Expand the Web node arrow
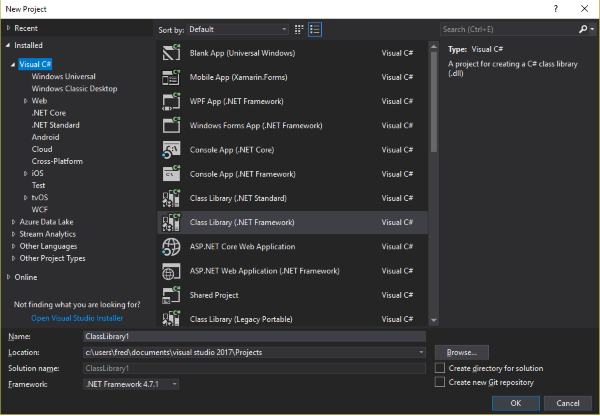 point(26,101)
